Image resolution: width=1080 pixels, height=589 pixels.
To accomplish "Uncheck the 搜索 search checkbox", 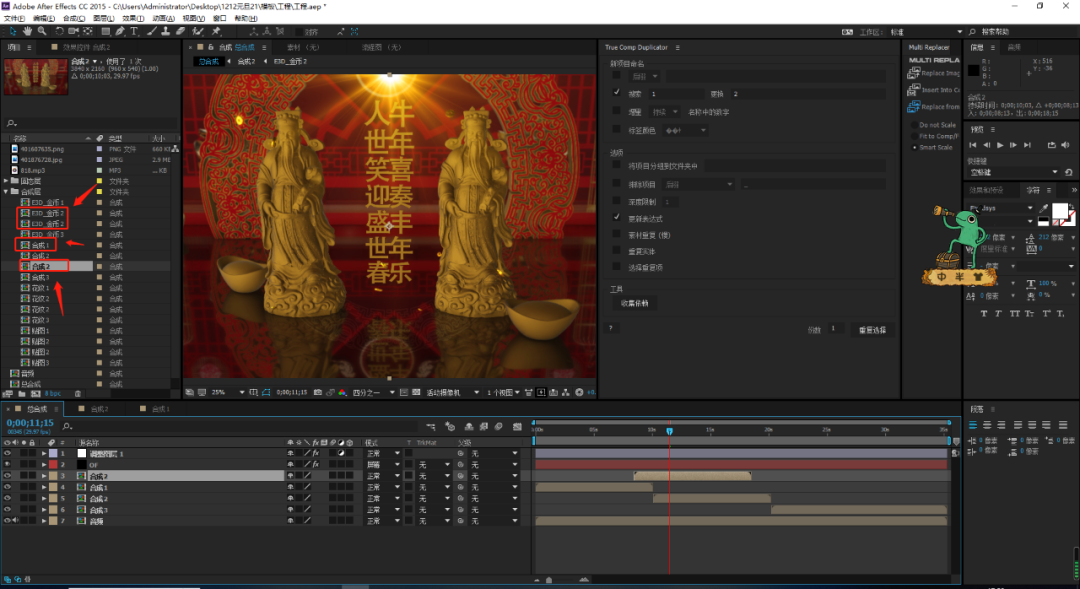I will pyautogui.click(x=616, y=92).
